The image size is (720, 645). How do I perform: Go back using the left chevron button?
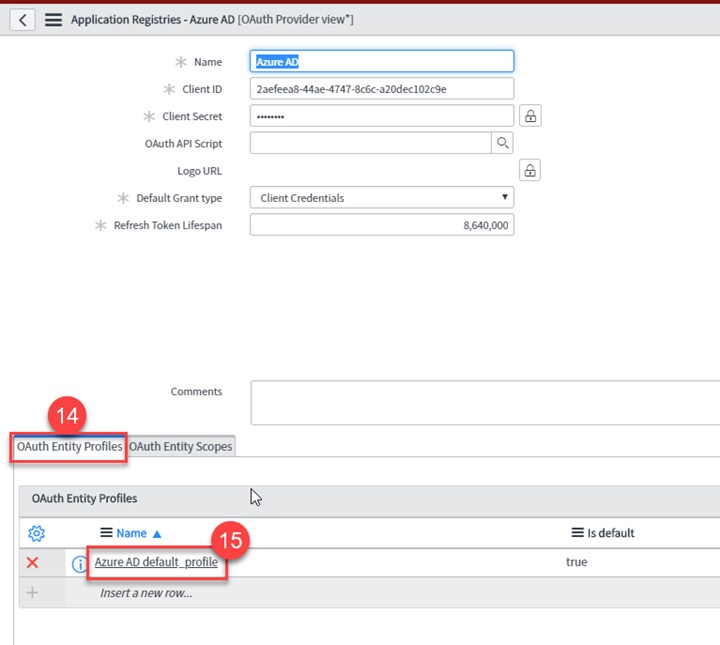coord(22,20)
